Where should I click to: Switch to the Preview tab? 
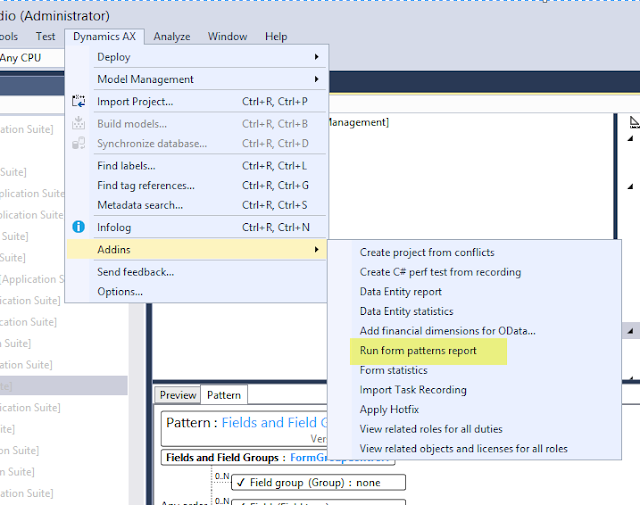point(178,395)
